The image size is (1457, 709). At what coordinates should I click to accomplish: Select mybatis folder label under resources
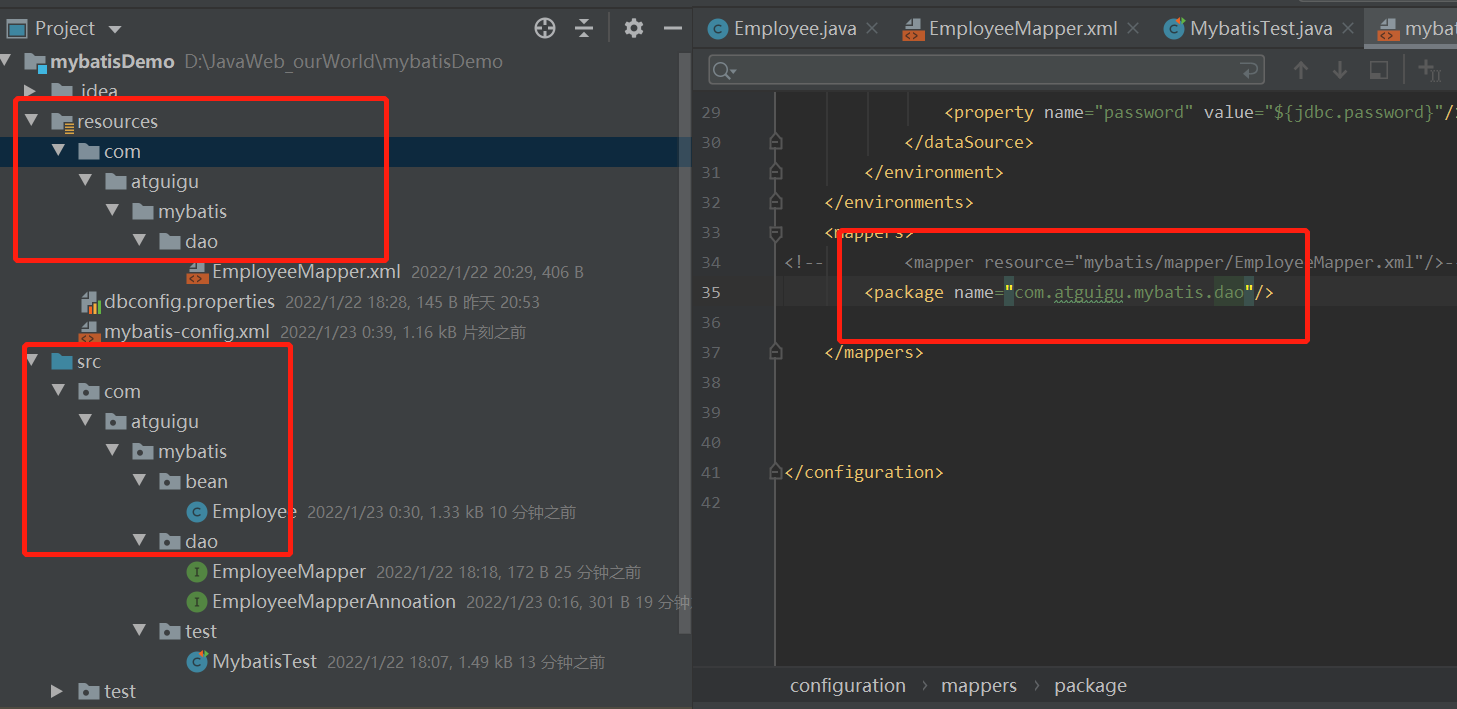point(192,212)
